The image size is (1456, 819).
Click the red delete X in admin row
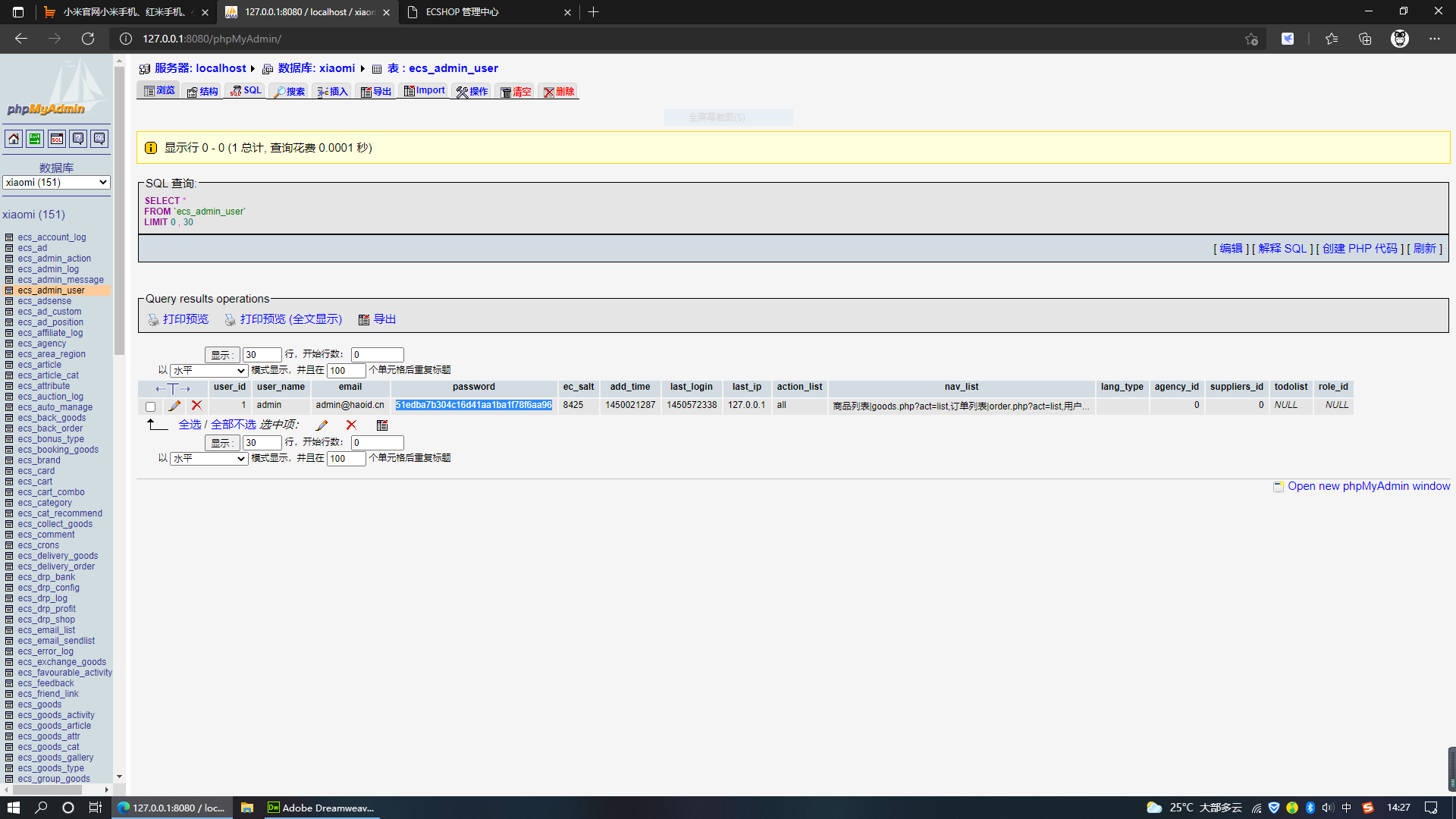196,406
